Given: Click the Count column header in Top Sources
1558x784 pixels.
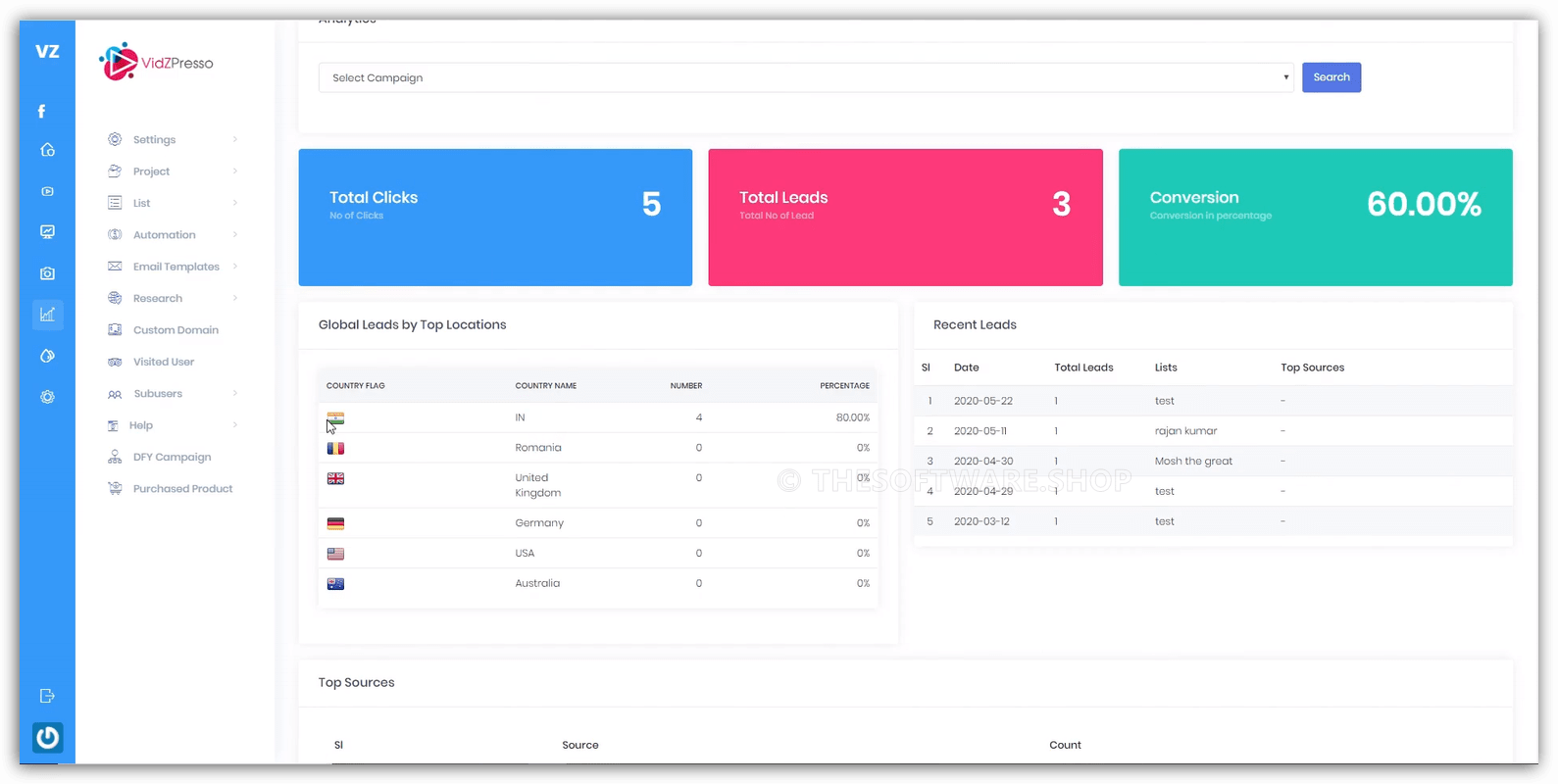Looking at the screenshot, I should point(1065,745).
